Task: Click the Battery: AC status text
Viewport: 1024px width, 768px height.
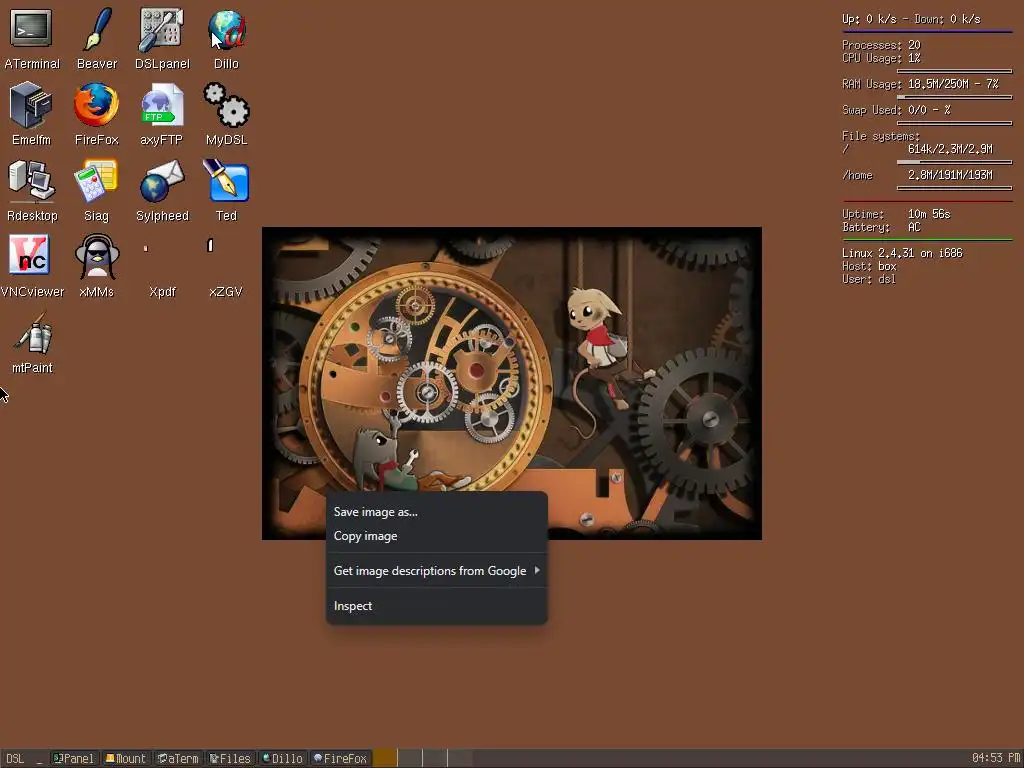Action: pos(881,227)
